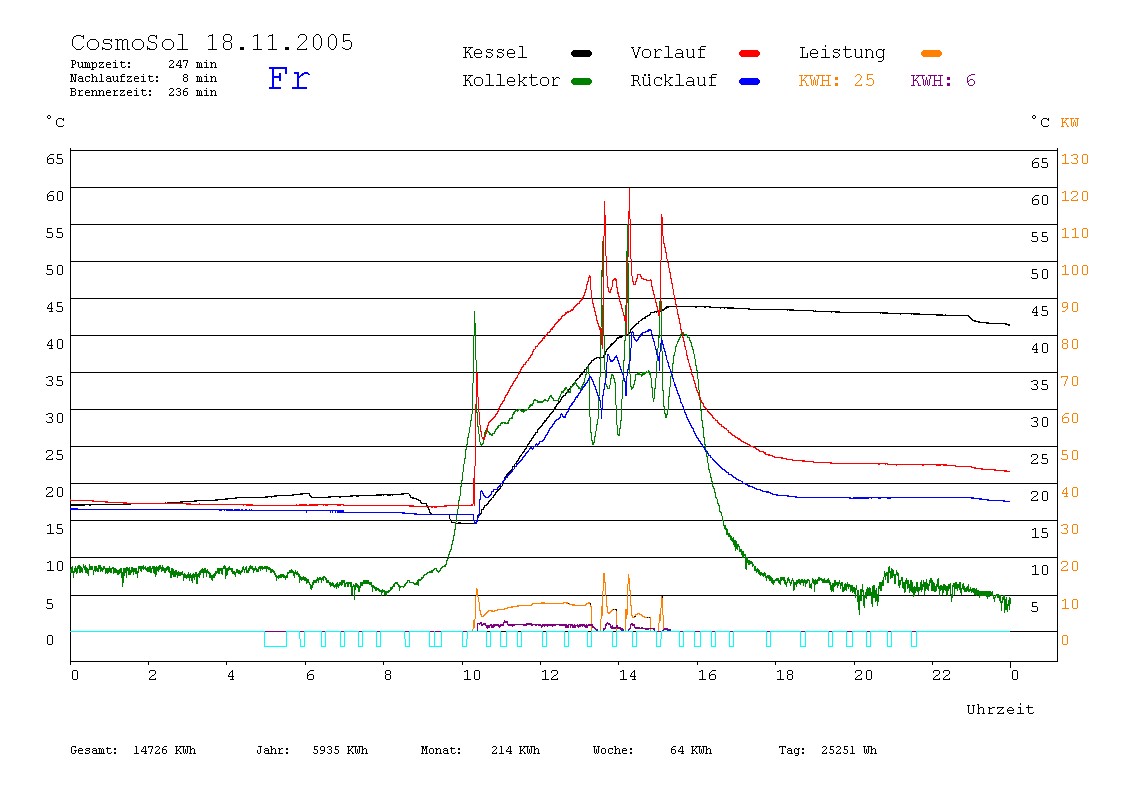Viewport: 1148px width, 812px height.
Task: Click the "2" hour tick on time axis
Action: 152,675
